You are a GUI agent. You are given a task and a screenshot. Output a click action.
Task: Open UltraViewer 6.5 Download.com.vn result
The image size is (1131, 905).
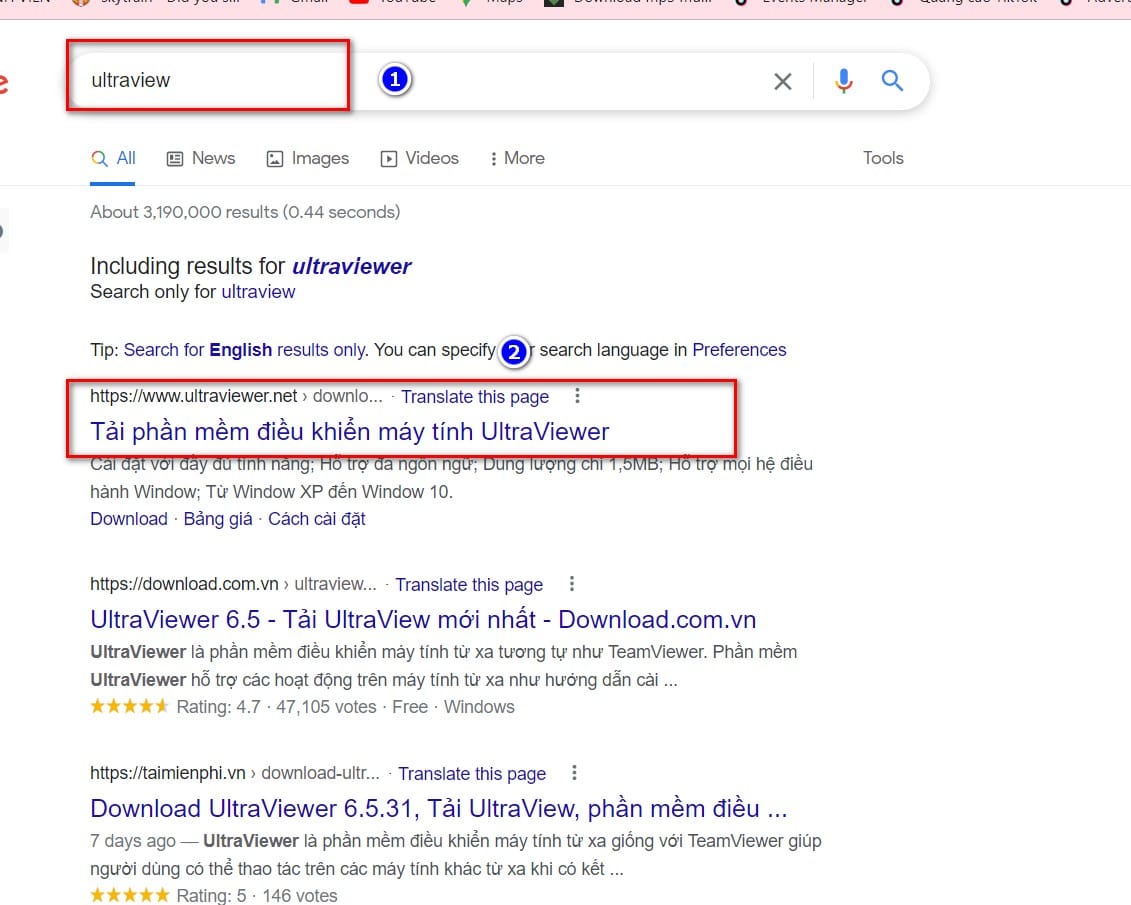pos(423,619)
